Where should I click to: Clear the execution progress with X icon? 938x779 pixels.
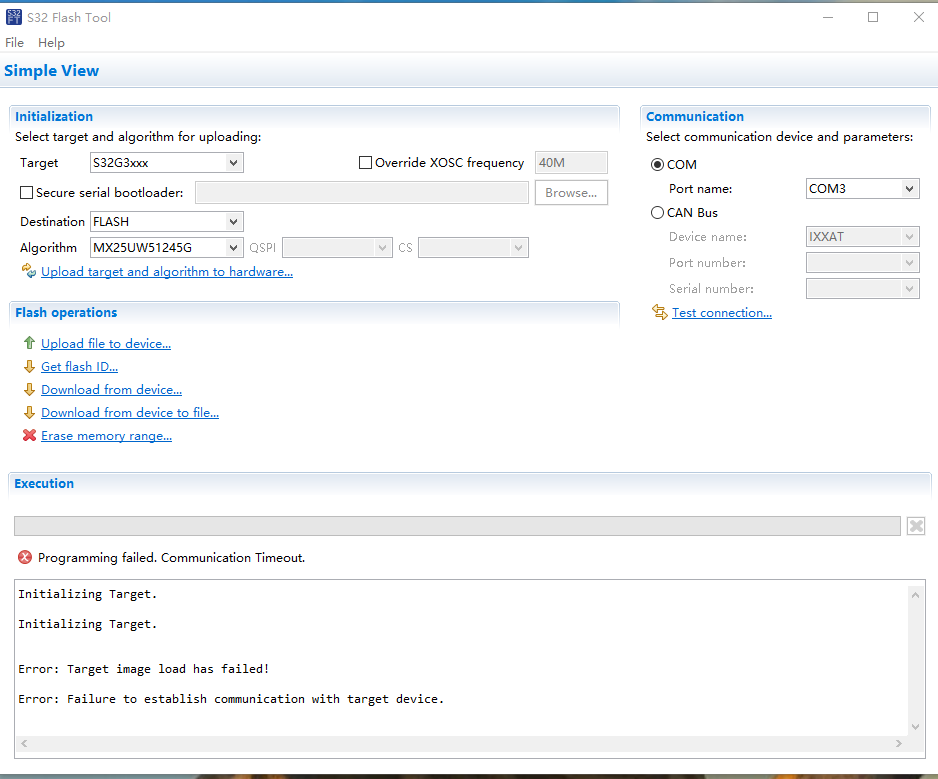click(916, 525)
